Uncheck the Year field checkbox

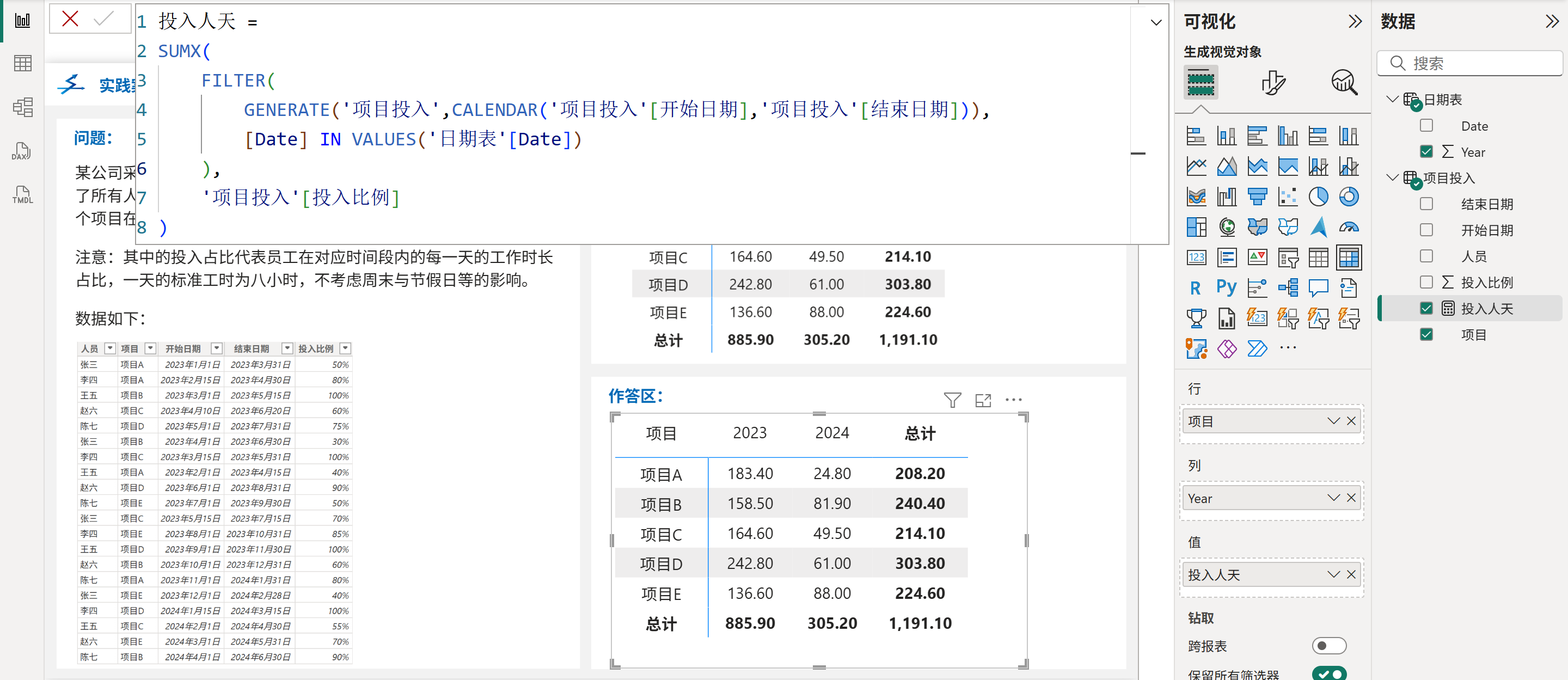coord(1426,151)
